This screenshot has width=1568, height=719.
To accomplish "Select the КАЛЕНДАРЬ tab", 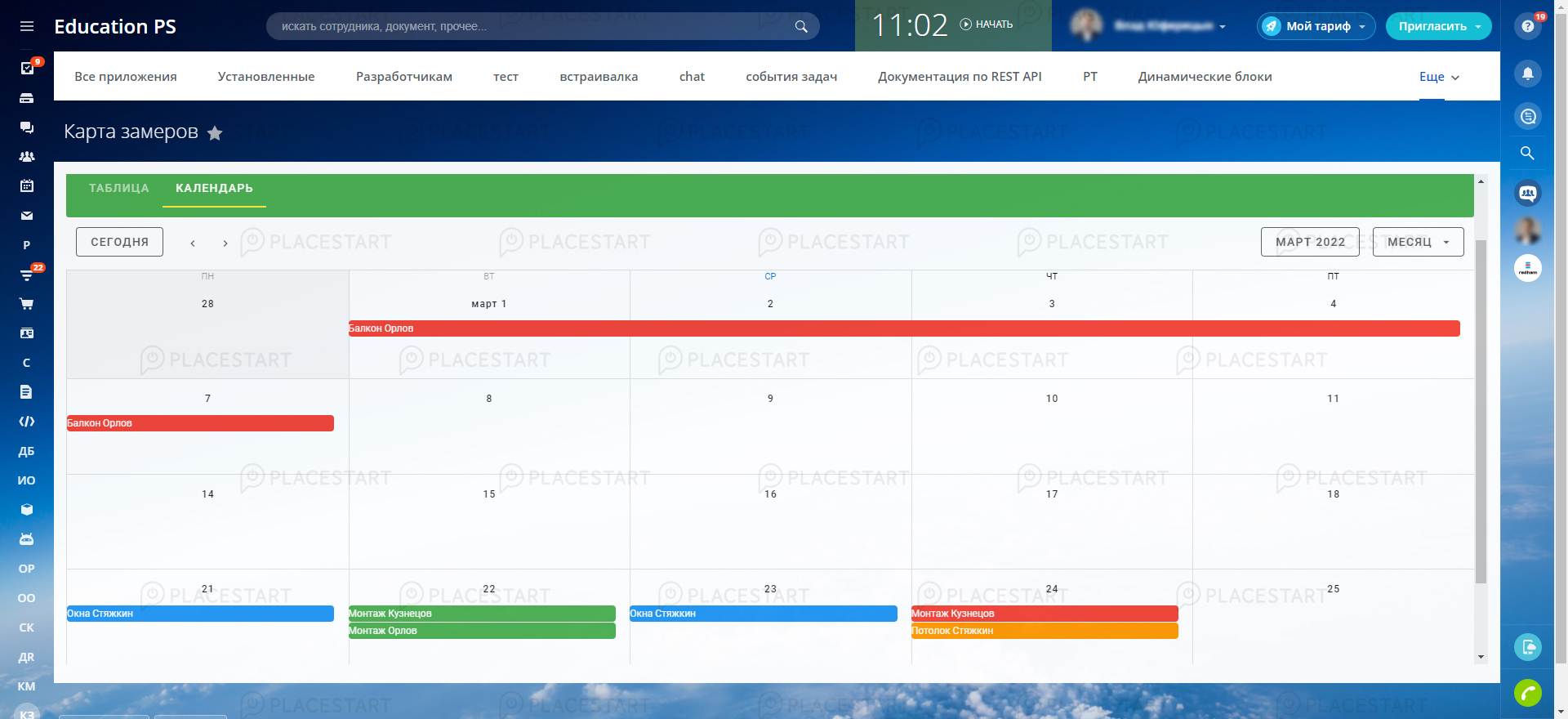I will 214,188.
